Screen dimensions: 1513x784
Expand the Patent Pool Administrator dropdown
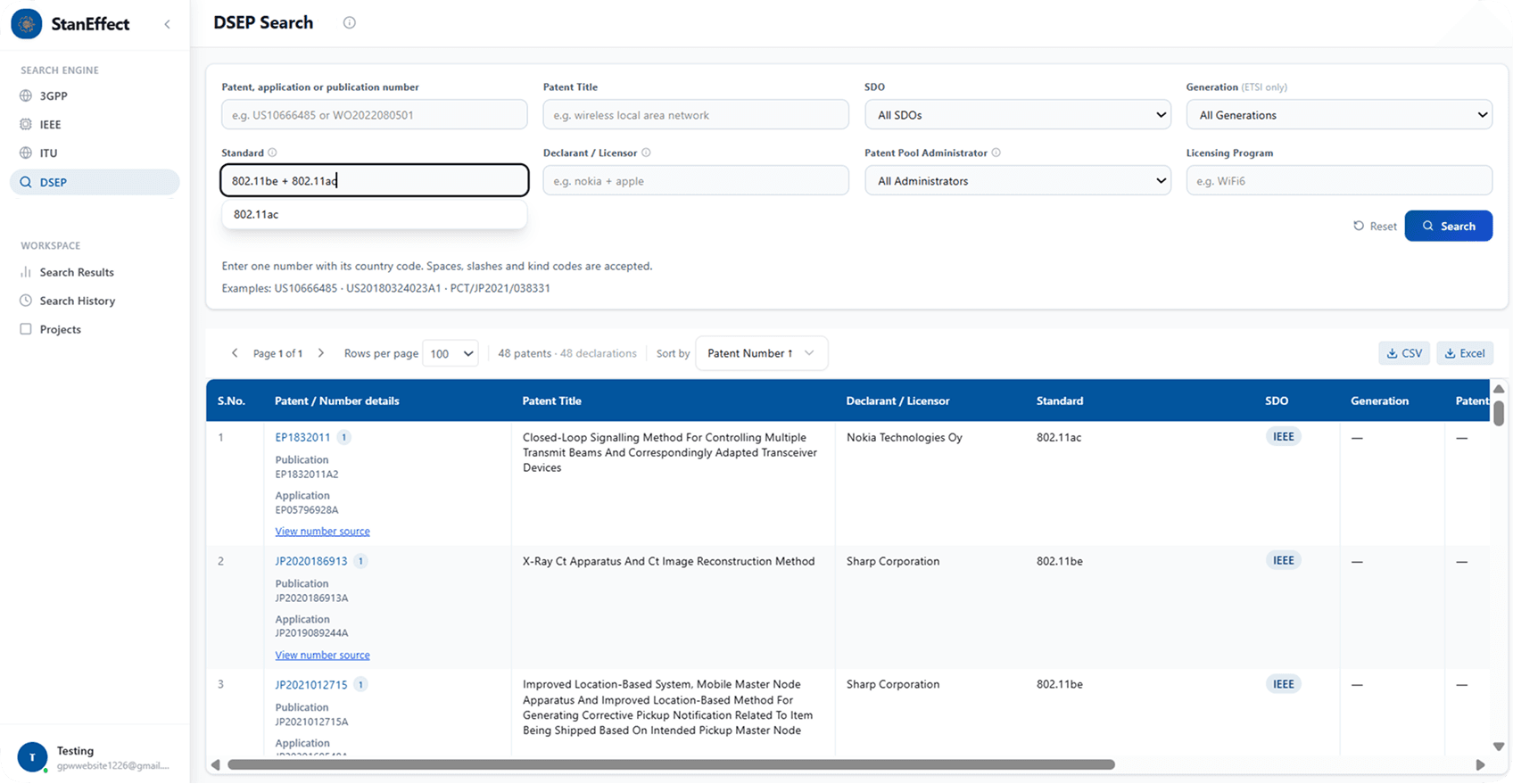pyautogui.click(x=1018, y=180)
